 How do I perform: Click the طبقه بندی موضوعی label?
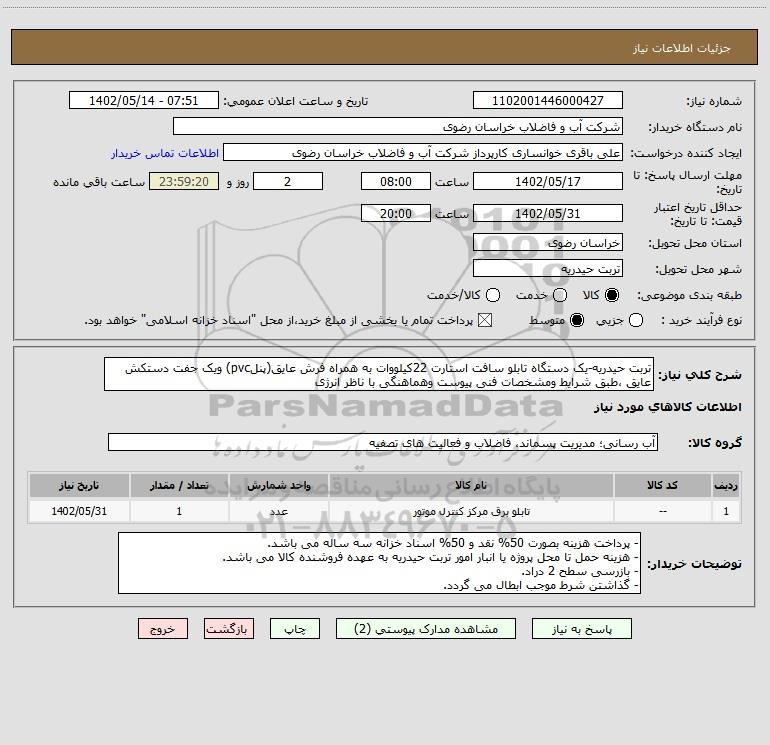coord(689,296)
